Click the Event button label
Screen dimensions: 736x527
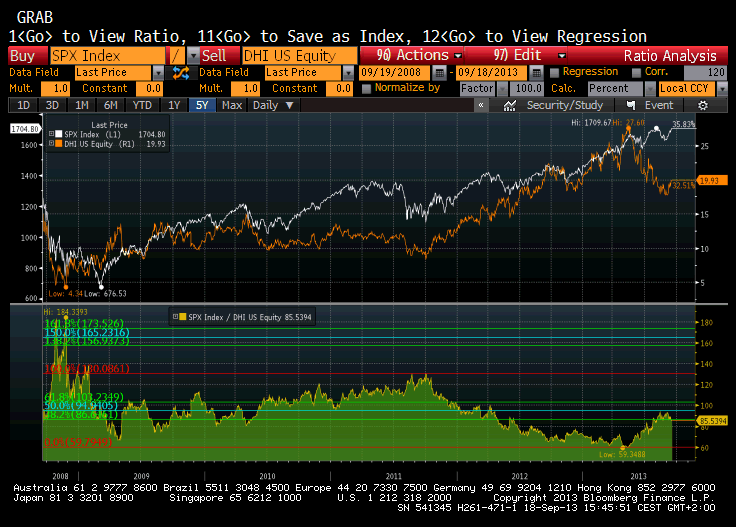pos(659,105)
